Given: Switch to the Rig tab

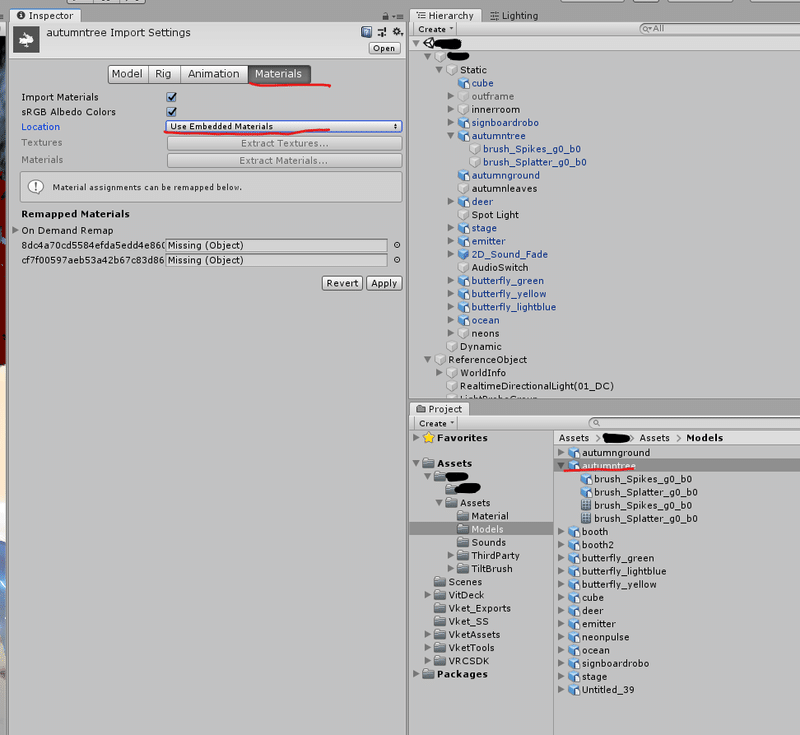Looking at the screenshot, I should [164, 74].
